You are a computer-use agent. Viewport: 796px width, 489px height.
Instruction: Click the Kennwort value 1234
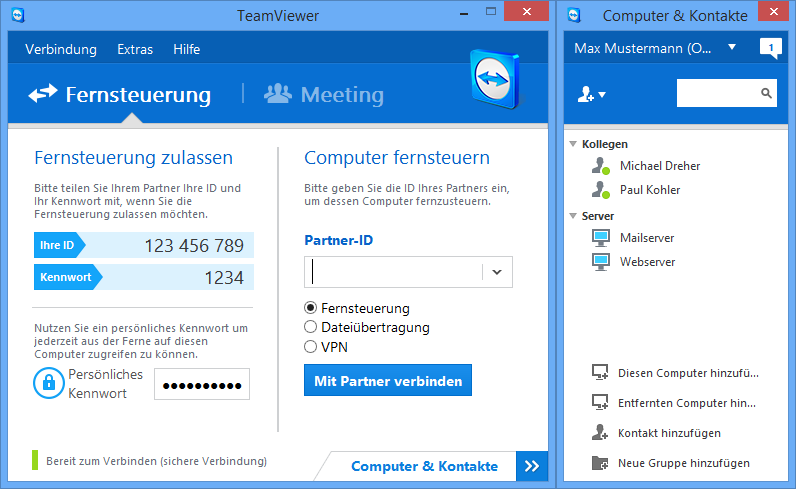[224, 277]
